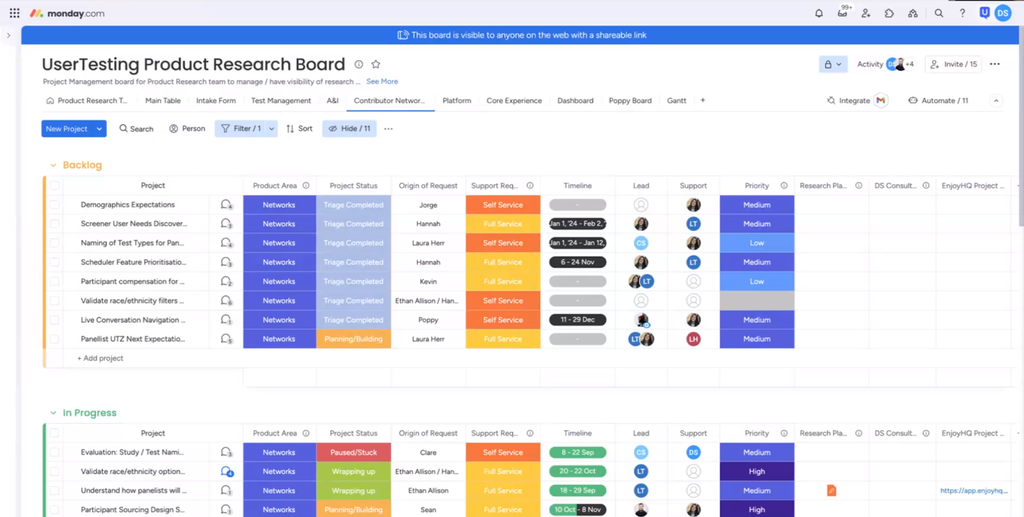Click Priority column info icon in Backlog
Image resolution: width=1024 pixels, height=517 pixels.
[x=784, y=186]
